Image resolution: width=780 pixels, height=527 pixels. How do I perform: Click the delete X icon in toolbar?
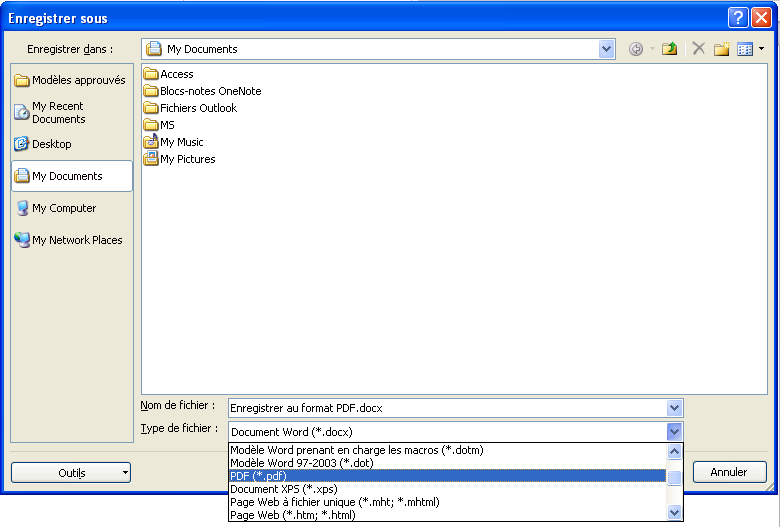click(x=698, y=49)
